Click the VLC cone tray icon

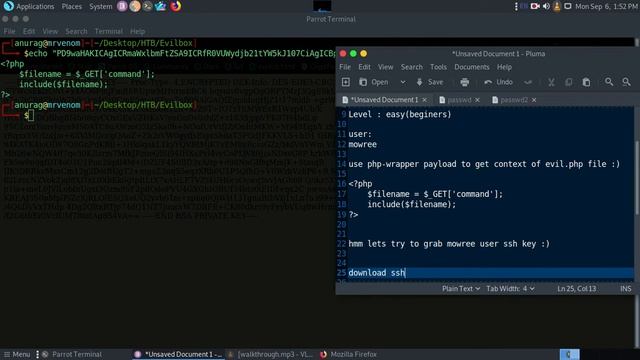click(x=557, y=6)
